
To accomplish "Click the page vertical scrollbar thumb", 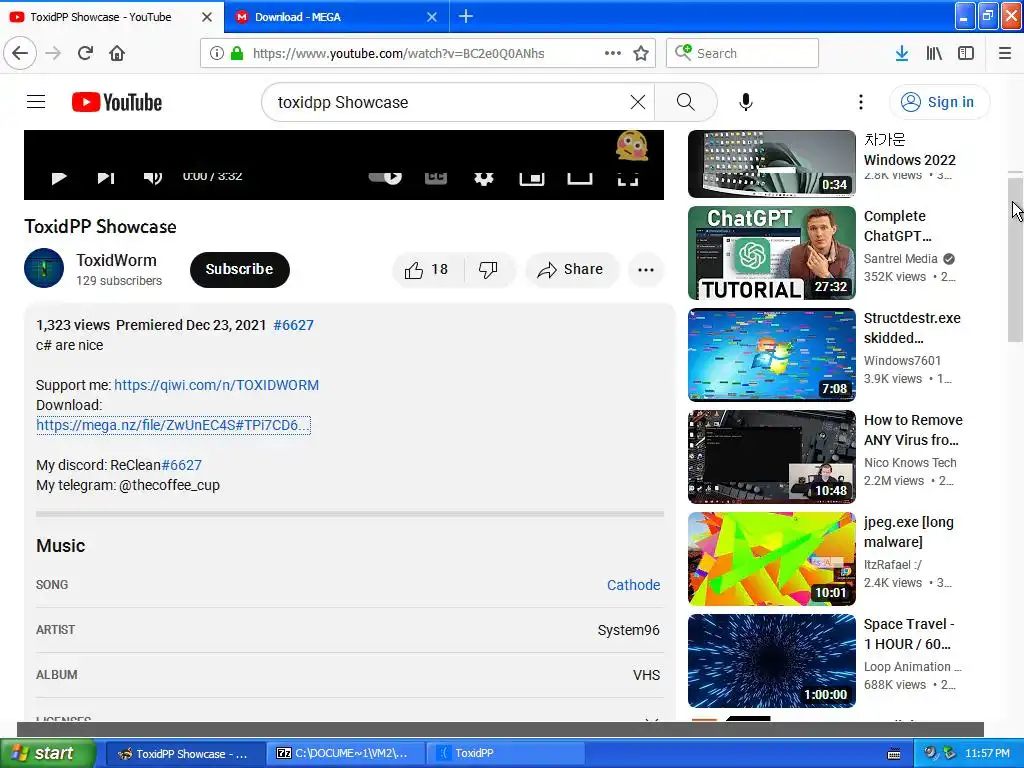I will (1015, 258).
